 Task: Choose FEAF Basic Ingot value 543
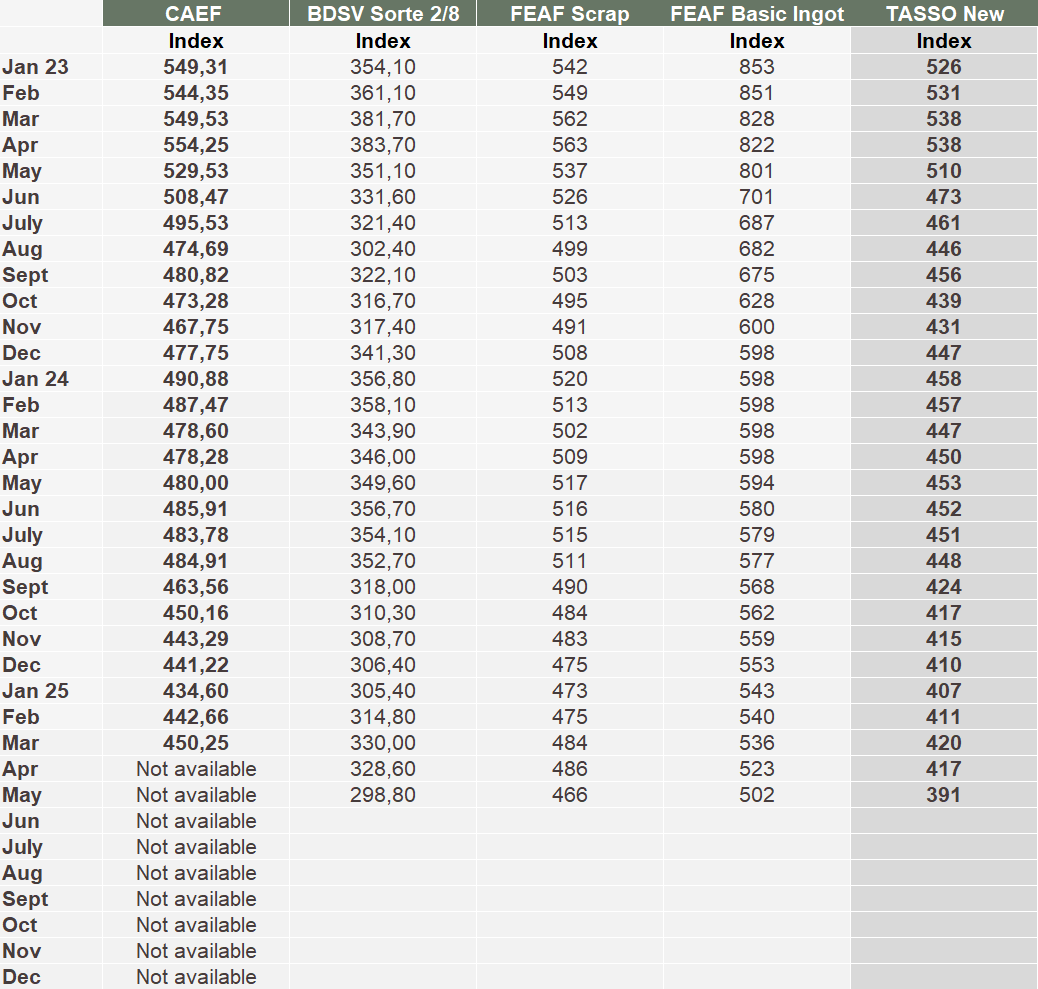pyautogui.click(x=757, y=690)
